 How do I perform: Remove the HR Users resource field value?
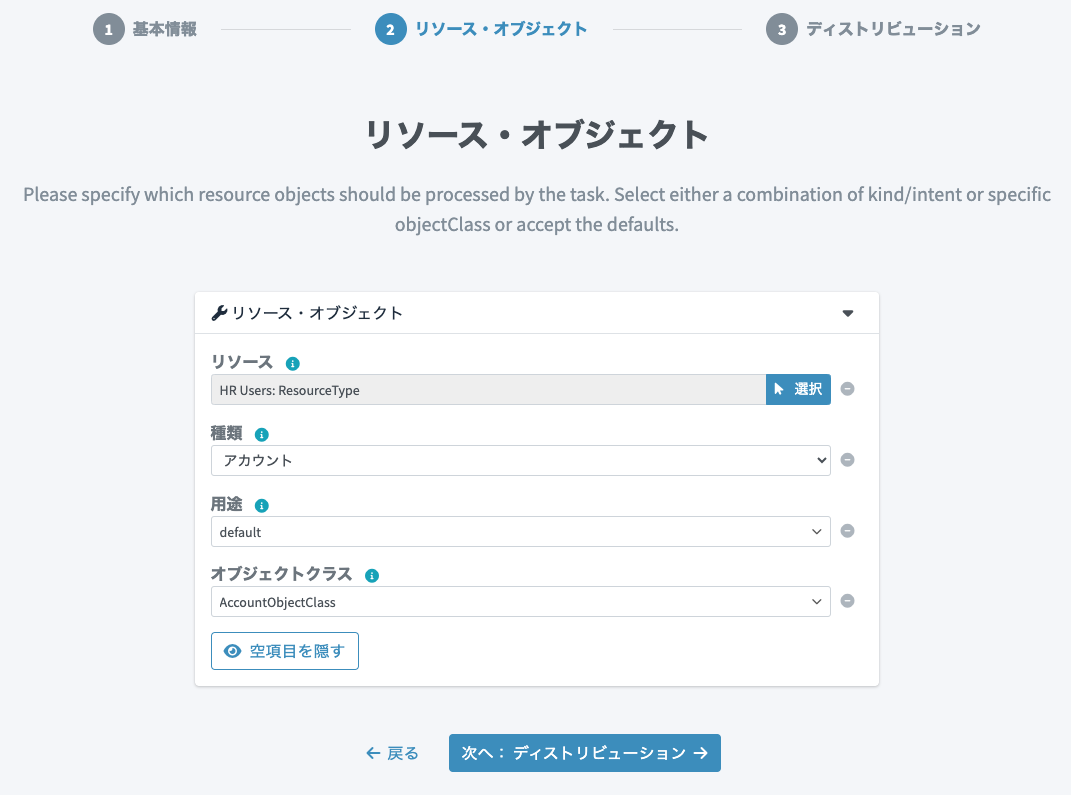(x=847, y=389)
